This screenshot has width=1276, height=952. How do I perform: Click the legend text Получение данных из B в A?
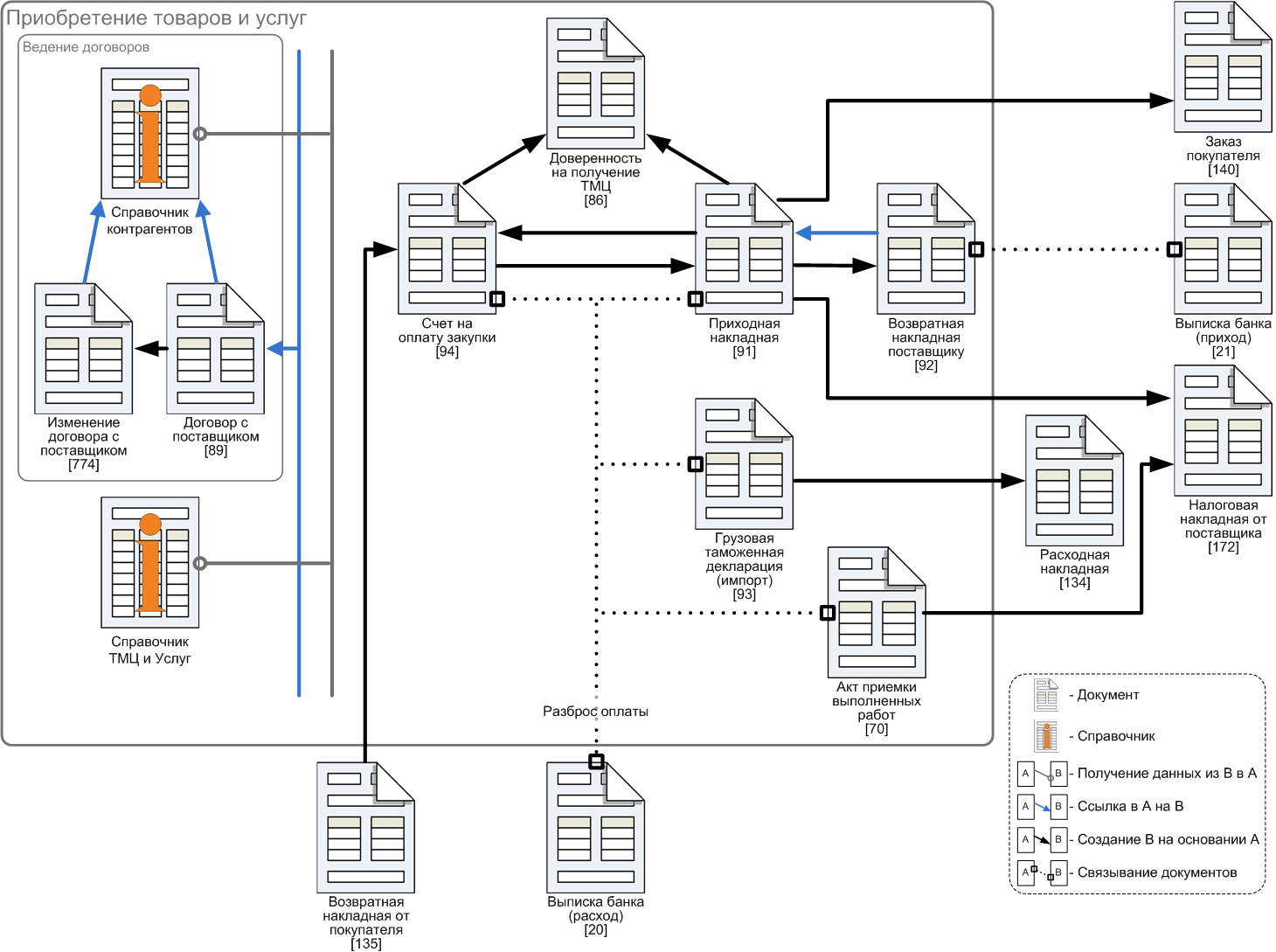1168,774
